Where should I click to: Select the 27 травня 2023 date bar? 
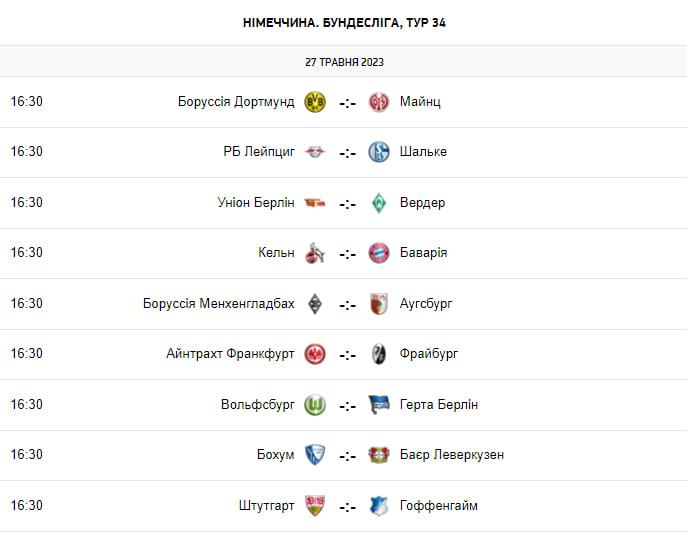tap(344, 61)
